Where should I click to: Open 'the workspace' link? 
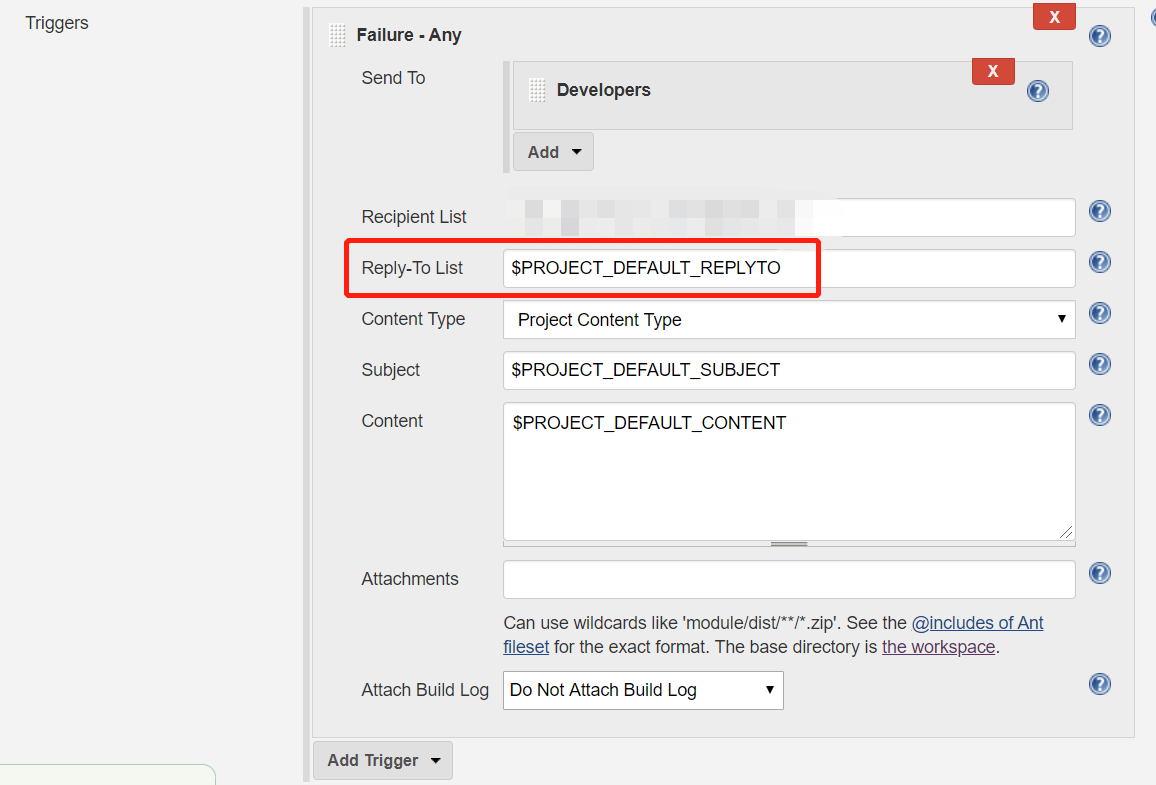[939, 647]
